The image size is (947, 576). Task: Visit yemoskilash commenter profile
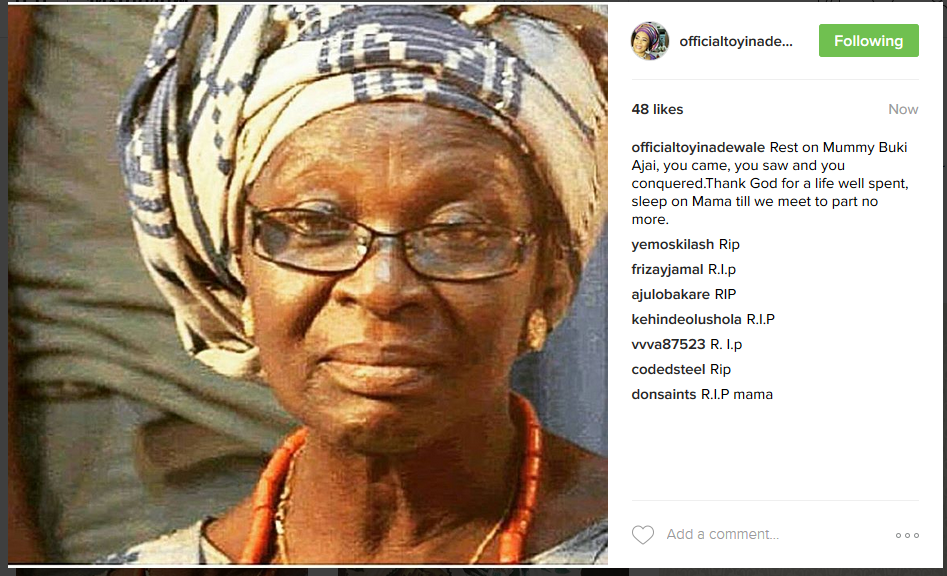pos(672,245)
